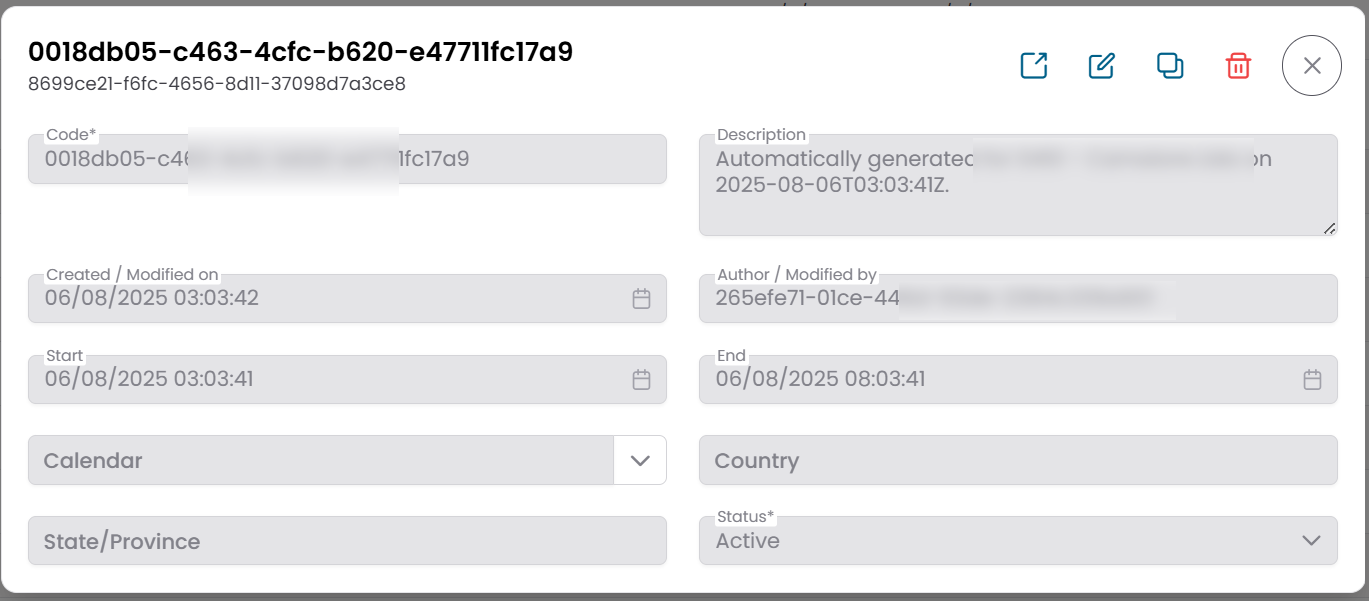The width and height of the screenshot is (1369, 601).
Task: Open the End date calendar picker
Action: (1312, 380)
